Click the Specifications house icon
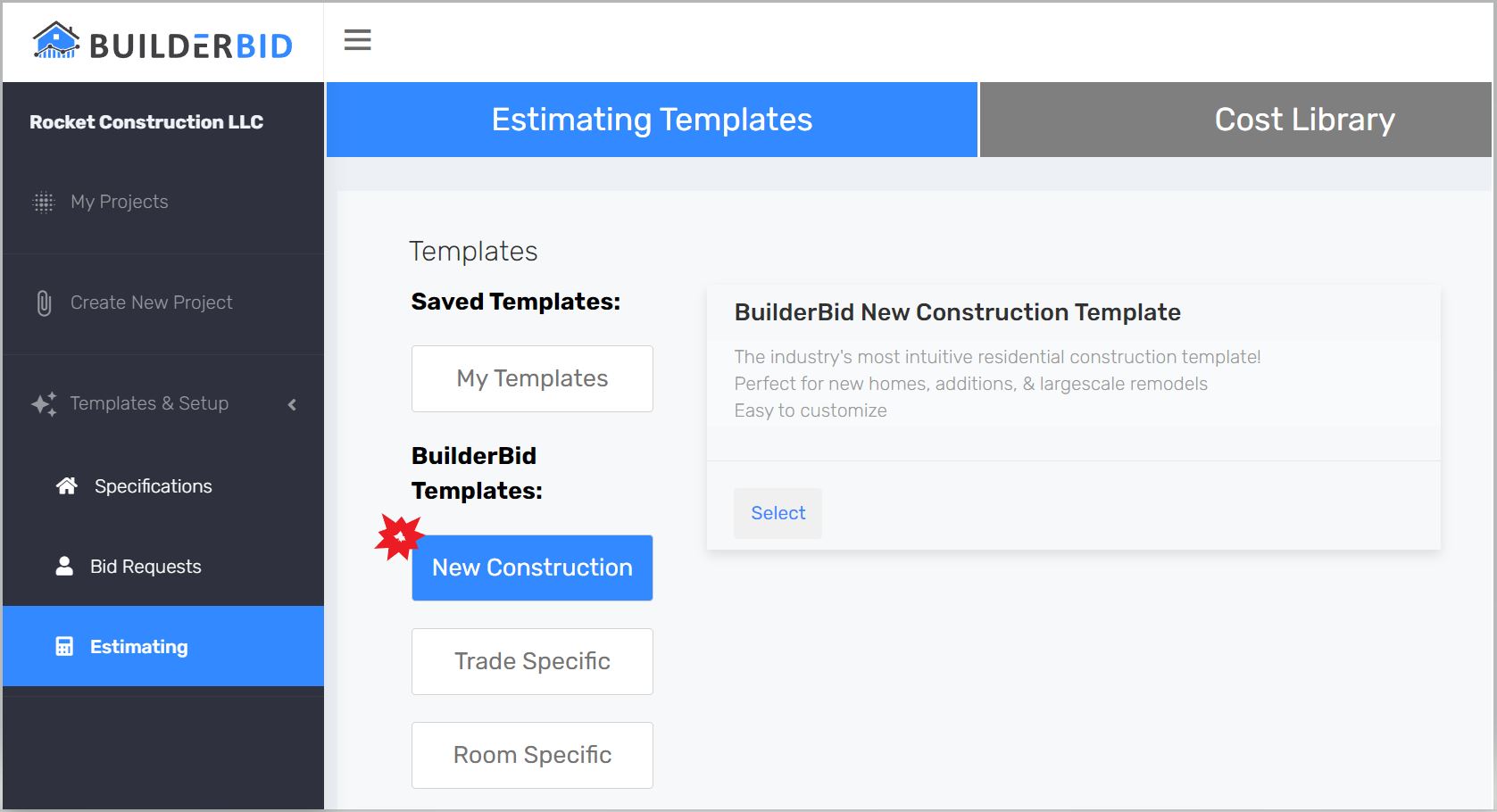The image size is (1497, 812). click(67, 486)
